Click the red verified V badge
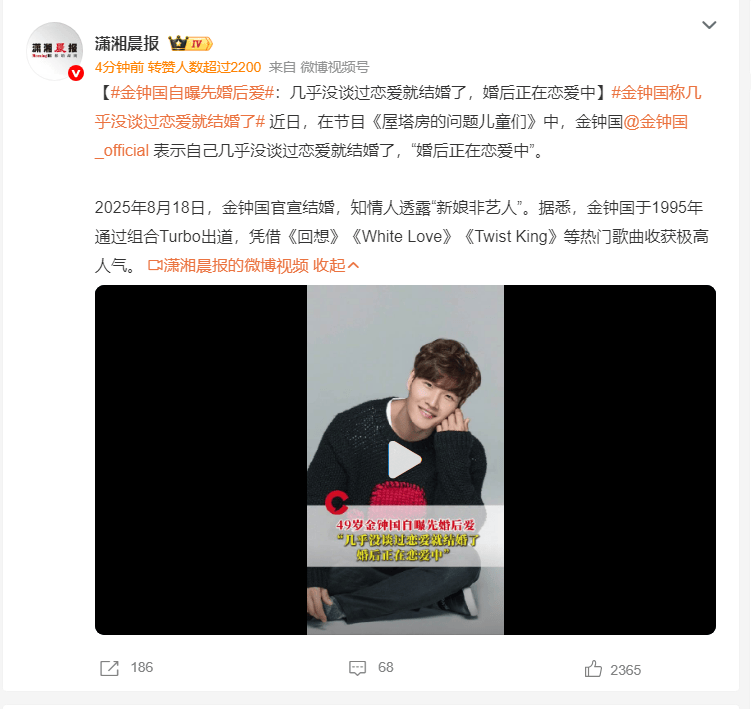This screenshot has height=709, width=751. coord(76,73)
